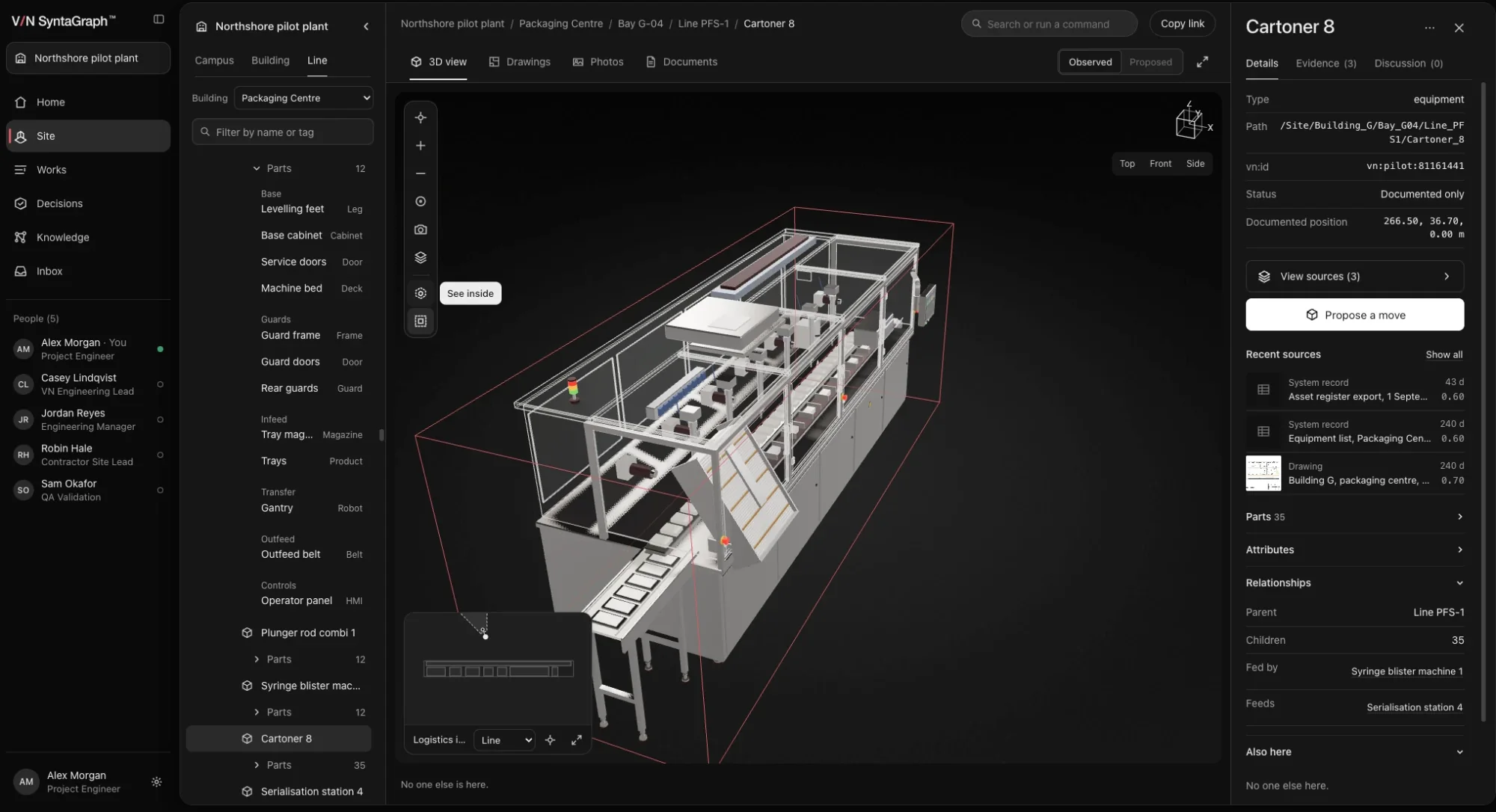Screen dimensions: 1496x812
Task: Switch to Evidence (3) tab
Action: [1325, 64]
